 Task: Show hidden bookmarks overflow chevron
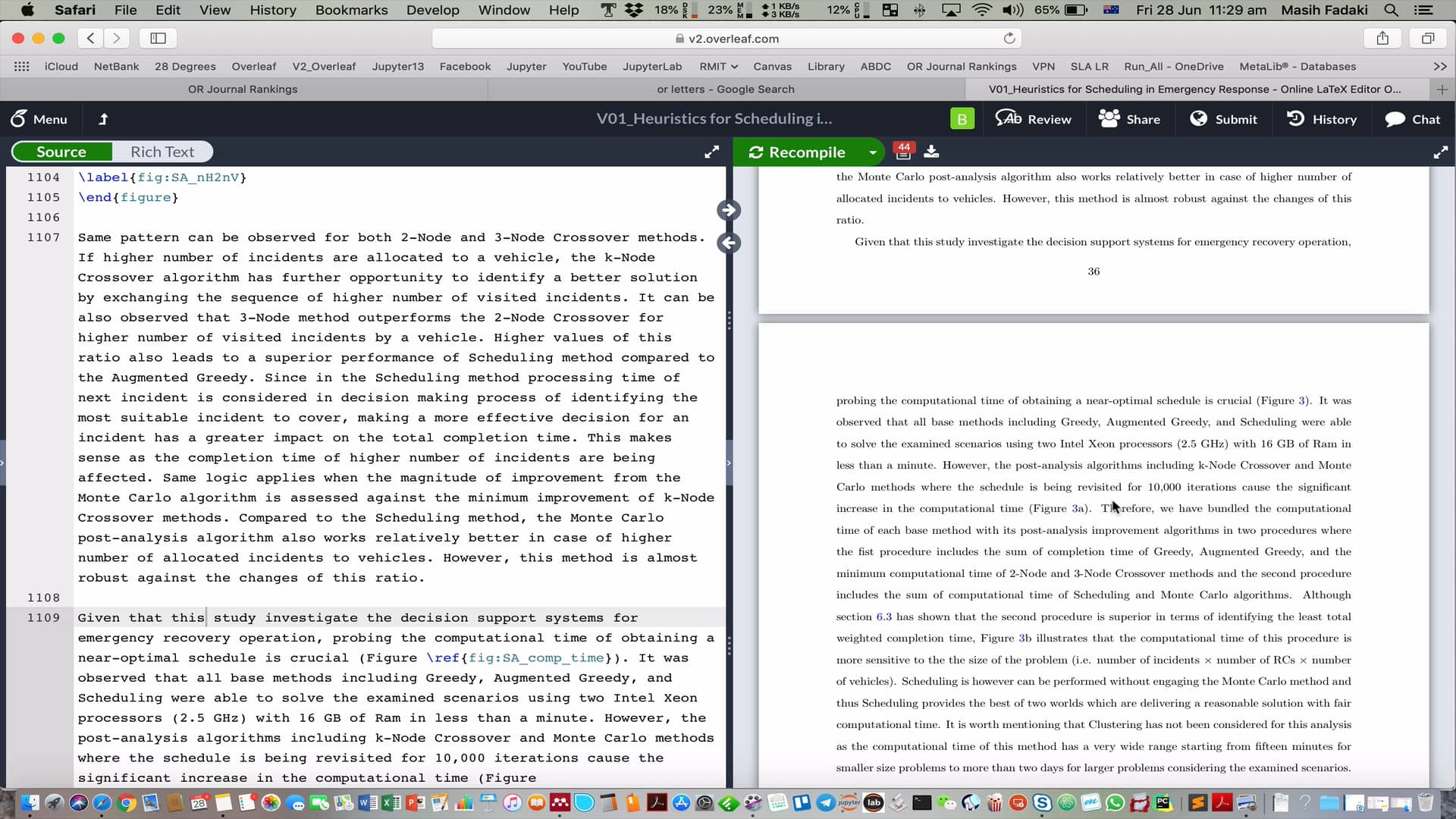pos(1440,67)
